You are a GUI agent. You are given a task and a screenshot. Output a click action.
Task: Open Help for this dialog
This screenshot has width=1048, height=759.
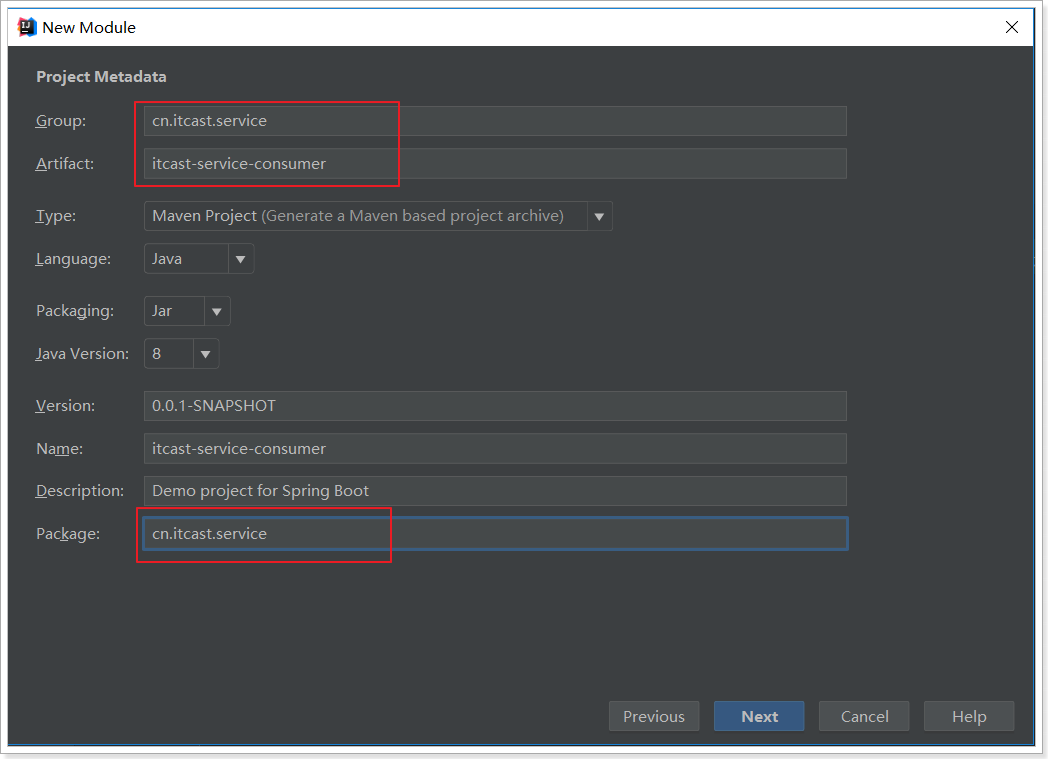point(969,716)
